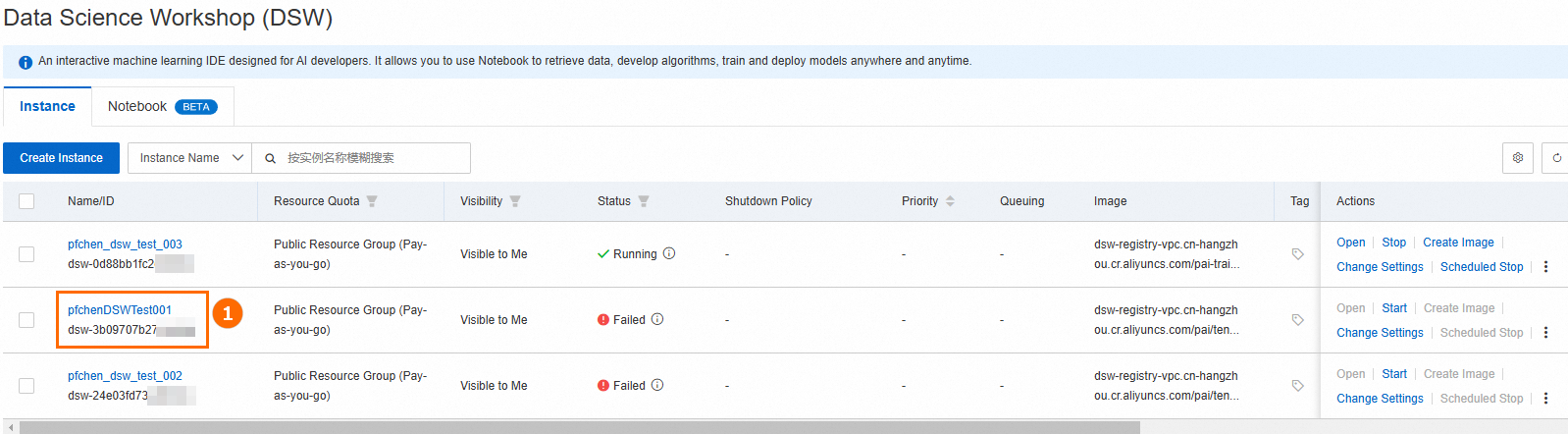Select the pfchen_dsw_test_002 row checkbox
The width and height of the screenshot is (1568, 434).
[x=26, y=386]
